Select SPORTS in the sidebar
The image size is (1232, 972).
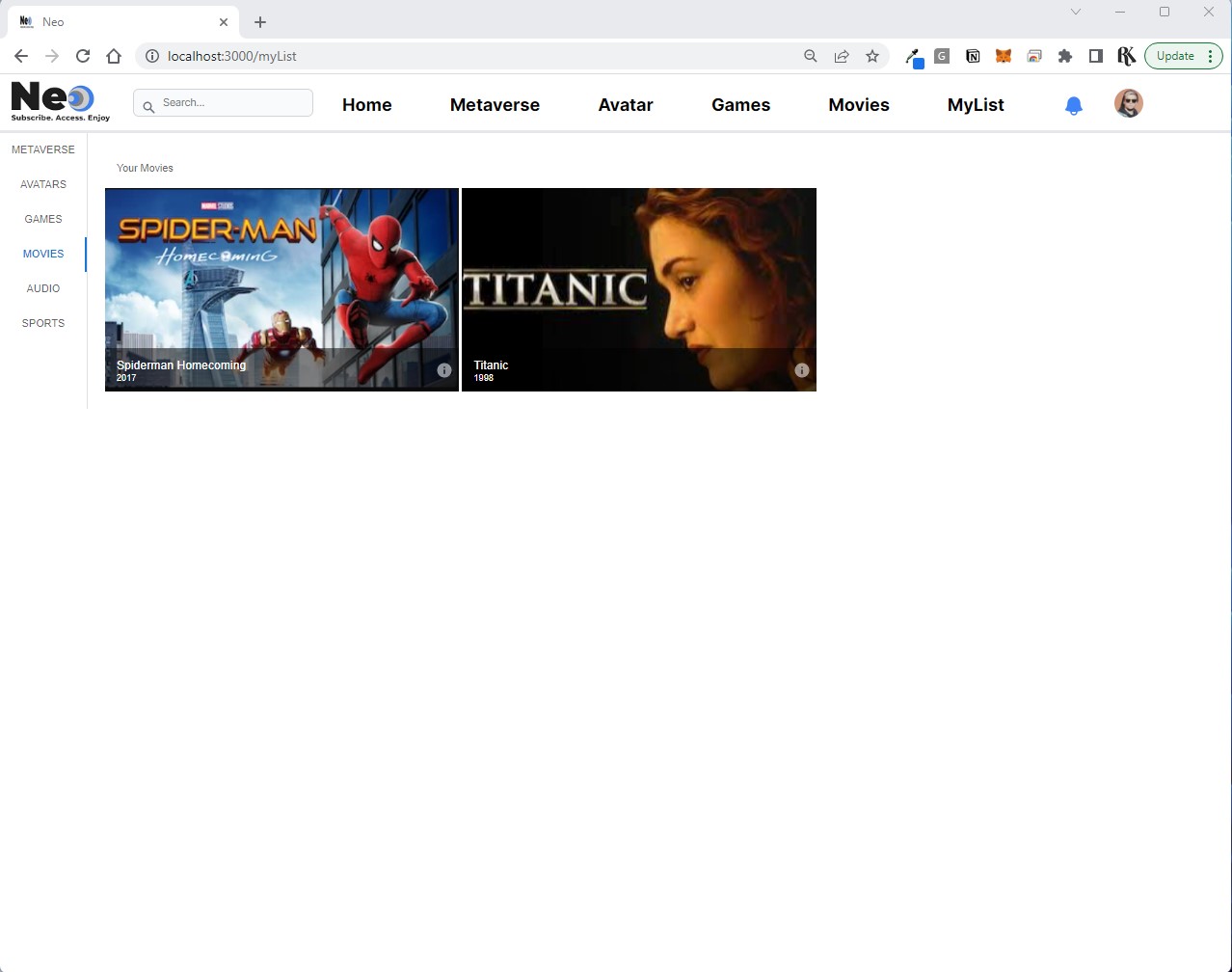click(43, 323)
